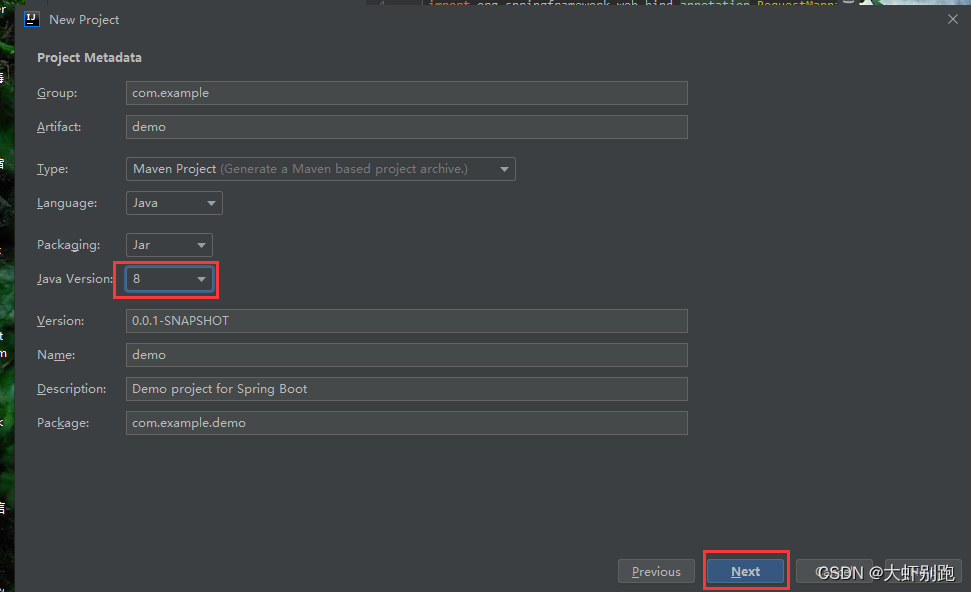Focus the Artifact text field
This screenshot has height=592, width=971.
407,127
